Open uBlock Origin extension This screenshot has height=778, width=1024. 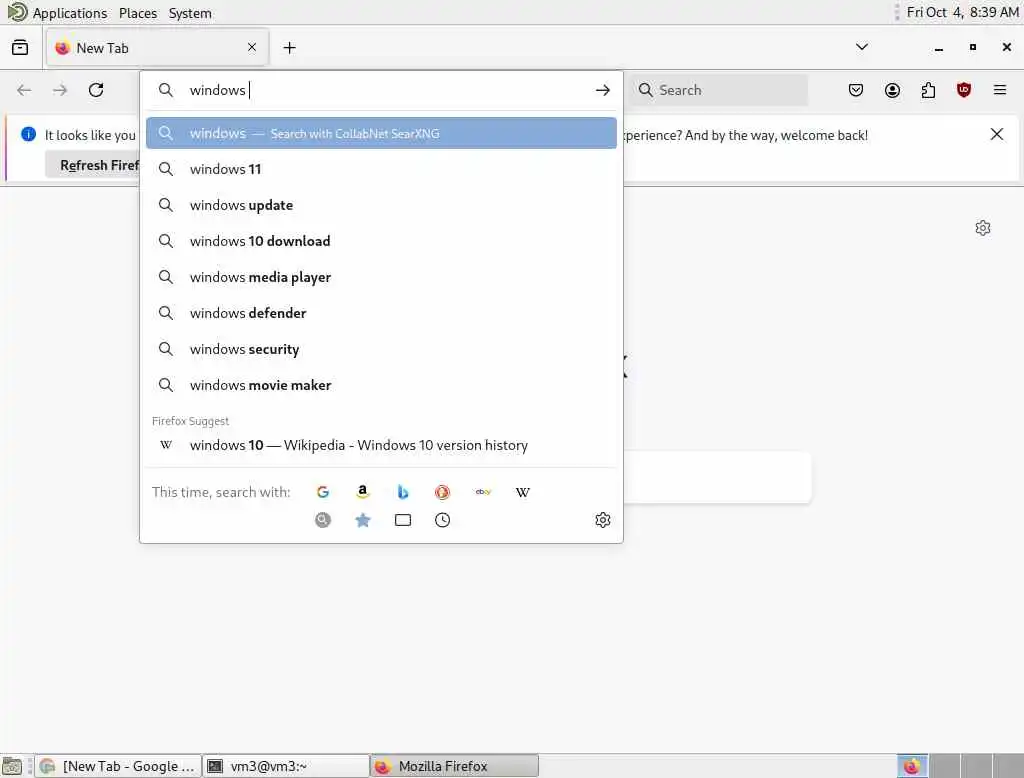(964, 90)
